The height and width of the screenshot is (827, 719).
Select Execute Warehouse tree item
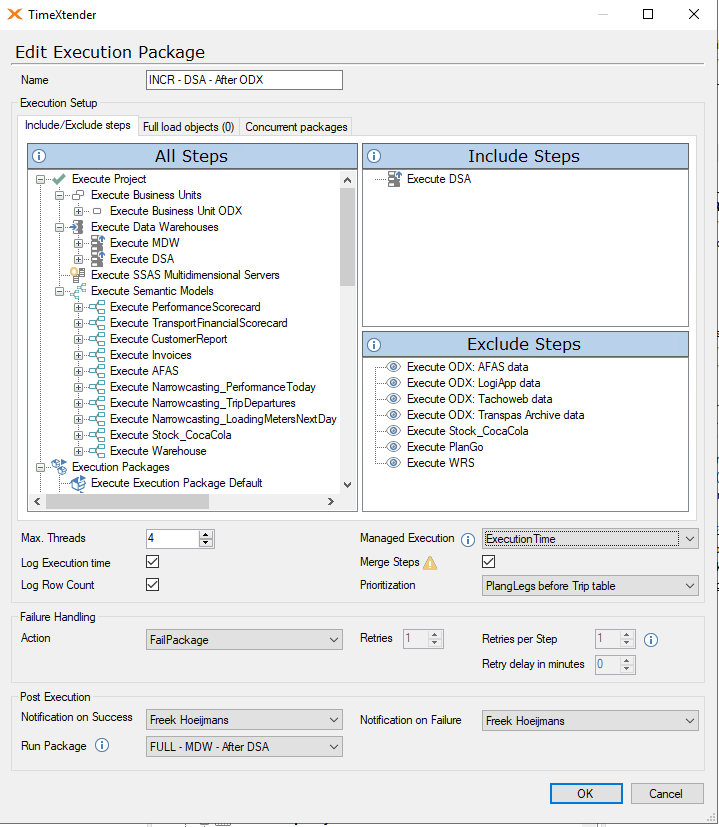tap(158, 451)
